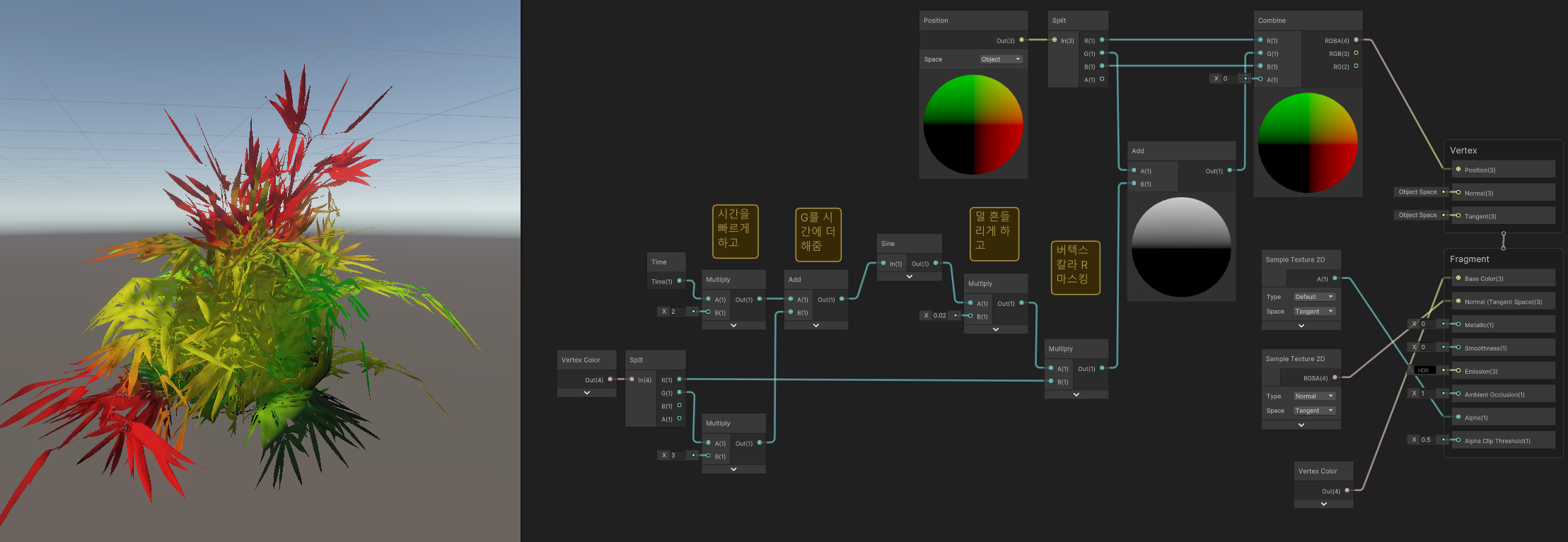Expand chevron of the Multiply node with X 2
The height and width of the screenshot is (542, 1568).
click(733, 325)
